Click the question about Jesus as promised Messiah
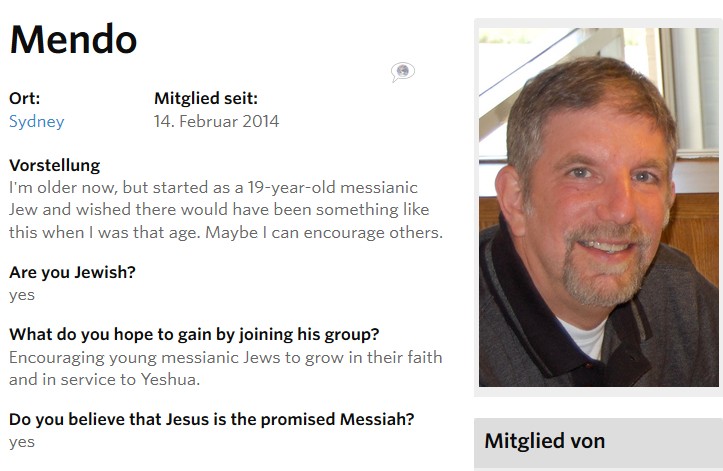 click(212, 419)
